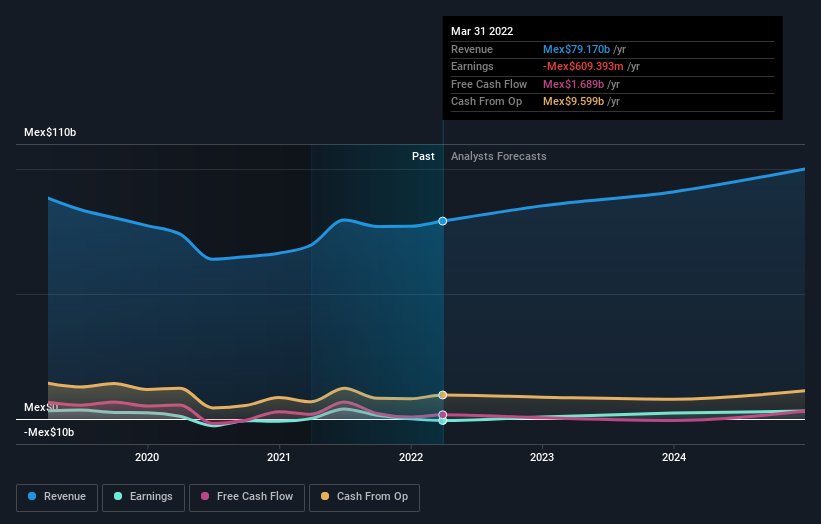Click the pink Free Cash Flow legend dot

(x=205, y=496)
